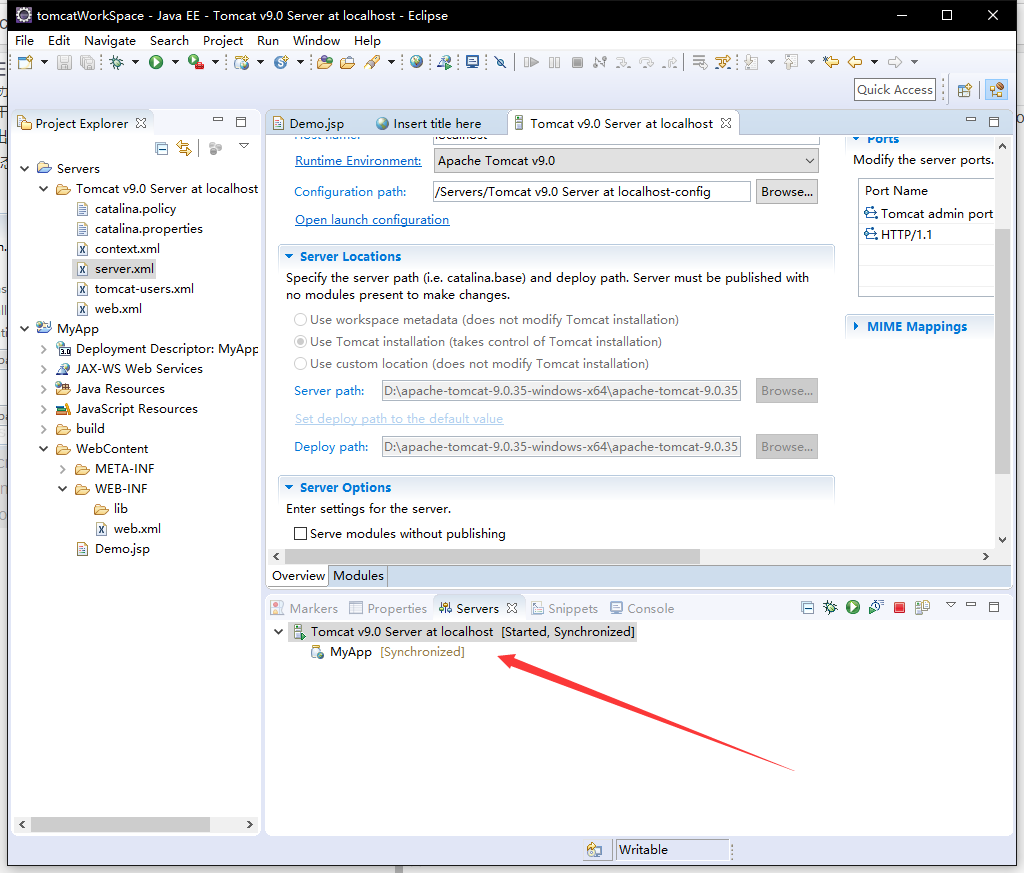Start server in debug mode from Servers view
Viewport: 1024px width, 873px height.
[x=830, y=608]
